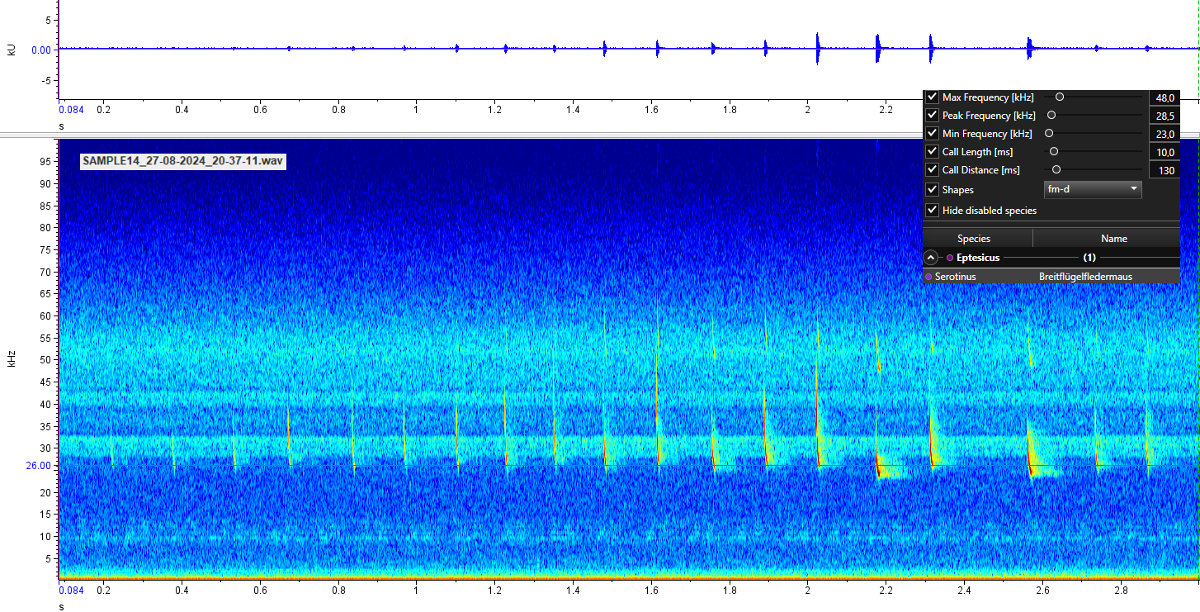1200x612 pixels.
Task: Click the Call Length value field 10,0
Action: tap(1163, 151)
